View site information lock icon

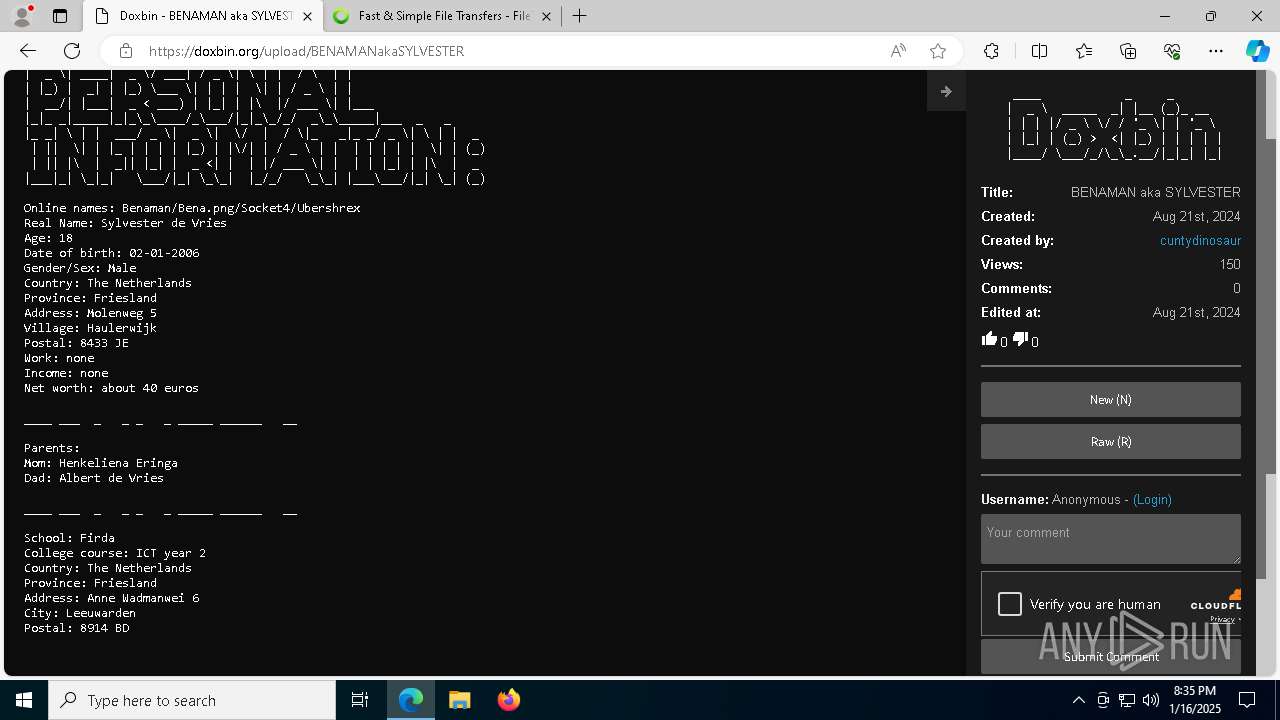click(x=126, y=51)
